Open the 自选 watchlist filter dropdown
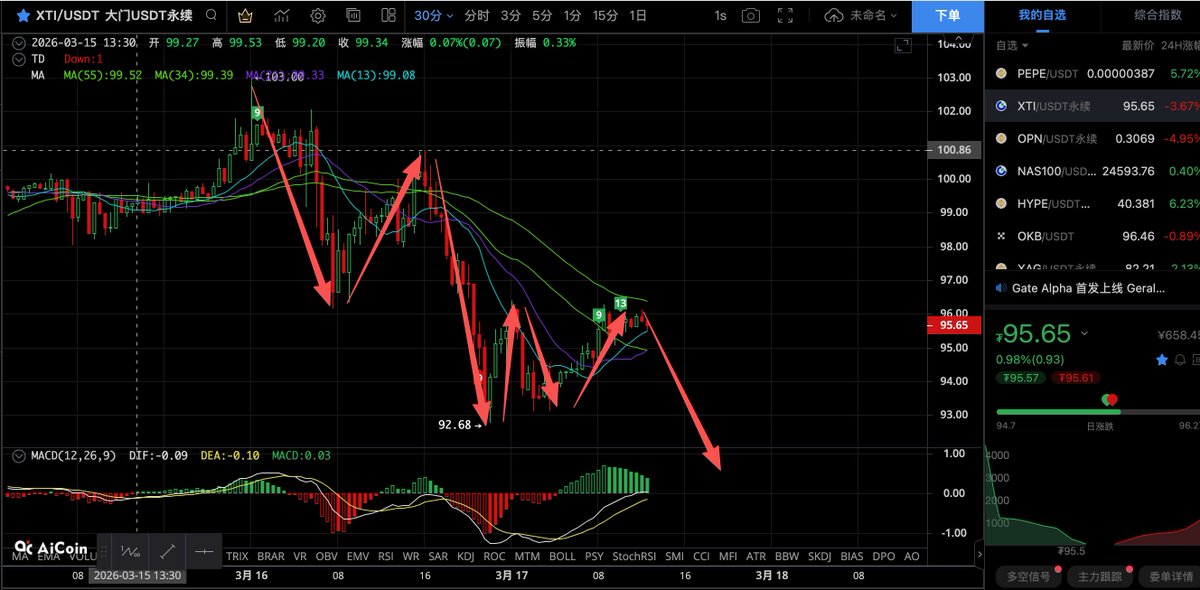Image resolution: width=1200 pixels, height=590 pixels. 1012,45
